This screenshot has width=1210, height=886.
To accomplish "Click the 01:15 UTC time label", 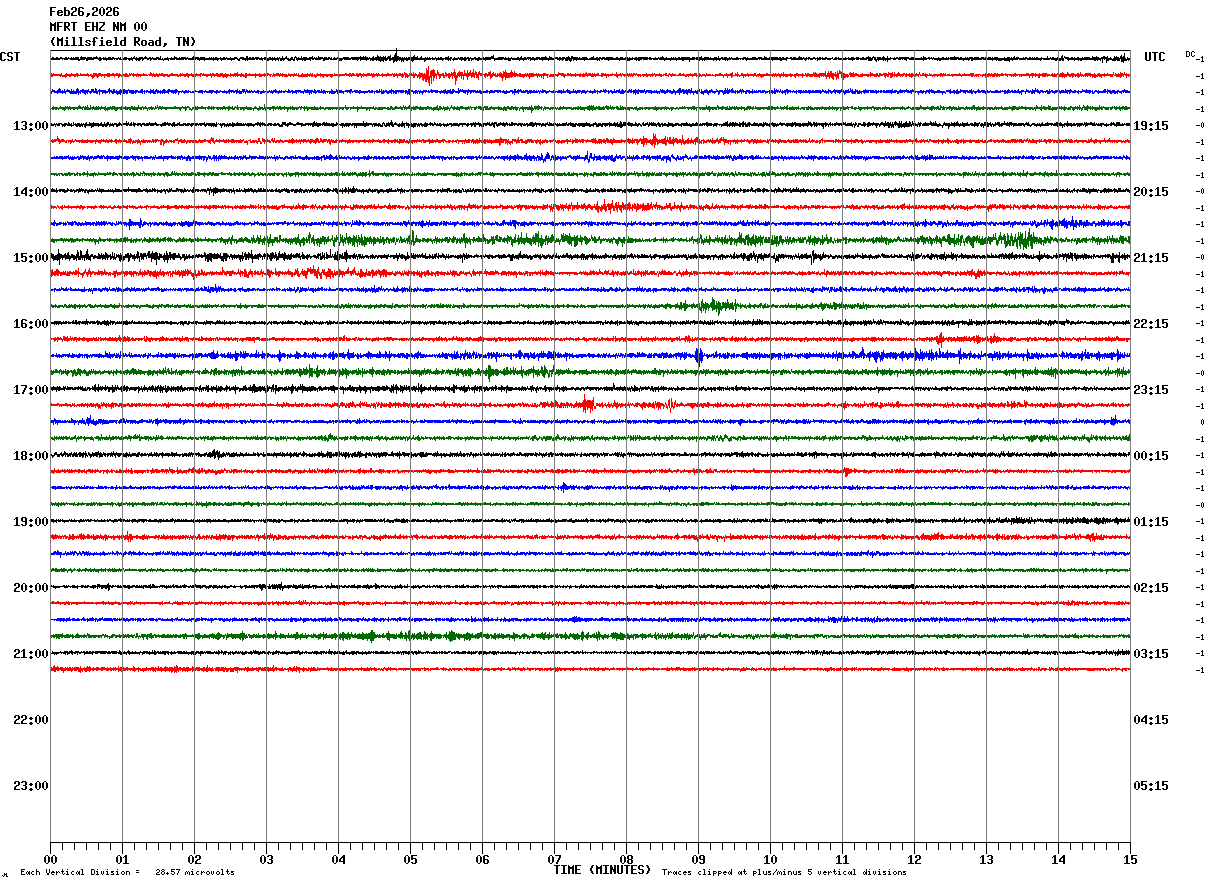I will click(1150, 522).
